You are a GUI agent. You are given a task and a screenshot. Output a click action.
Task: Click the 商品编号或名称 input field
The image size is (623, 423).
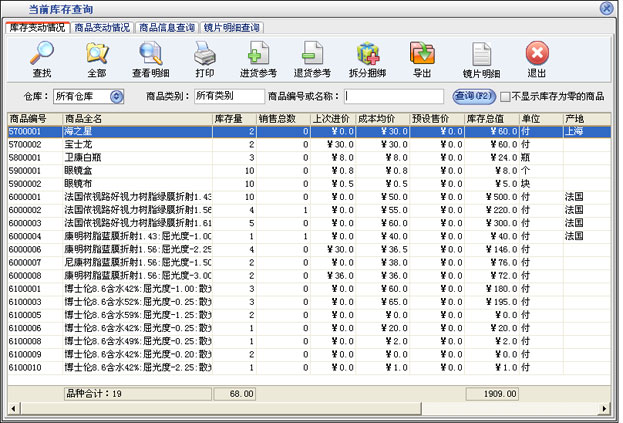(395, 97)
